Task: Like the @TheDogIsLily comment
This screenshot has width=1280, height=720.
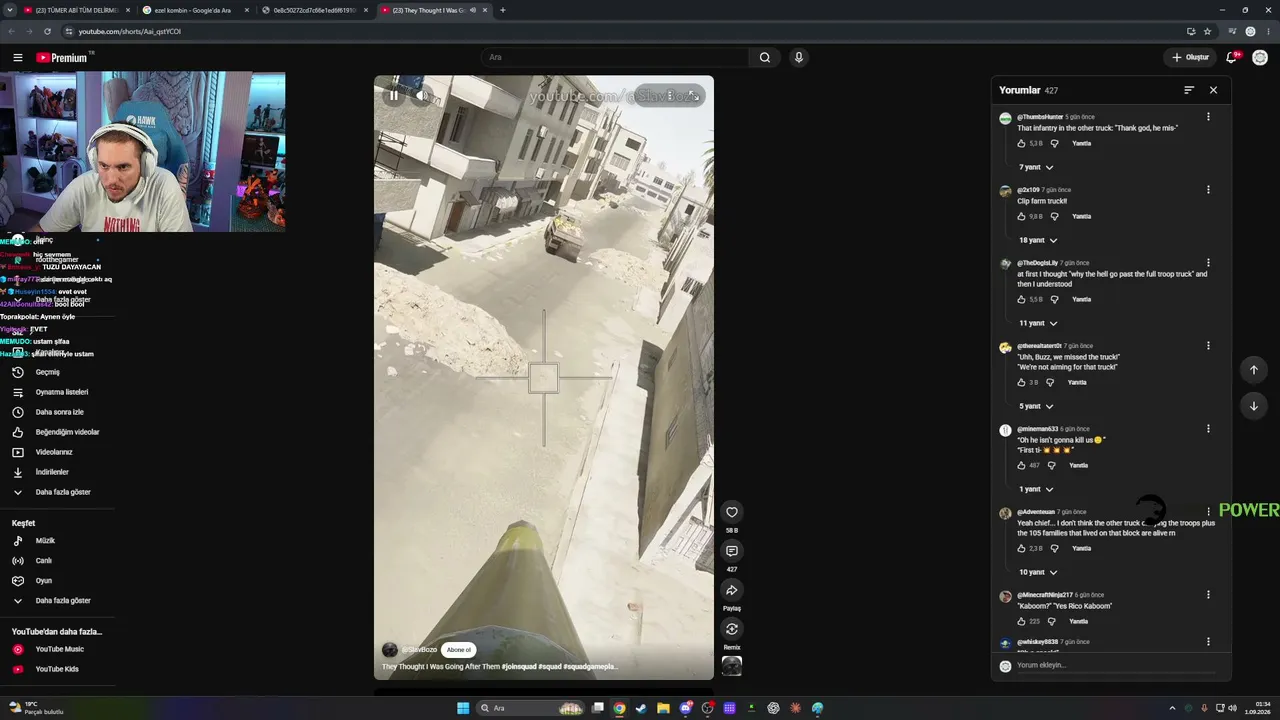Action: pos(1022,300)
